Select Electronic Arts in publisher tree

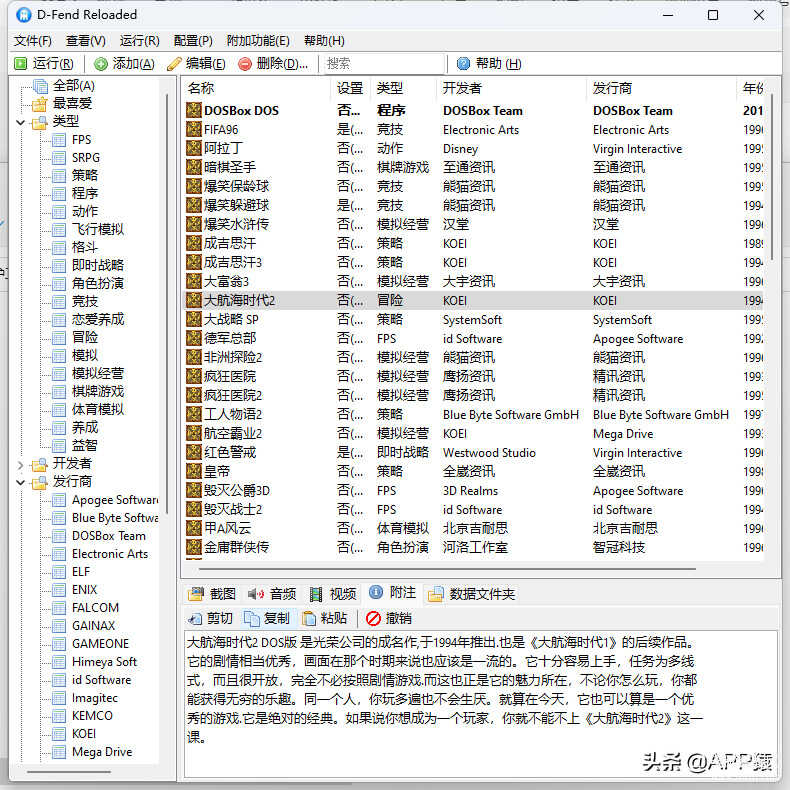point(110,554)
